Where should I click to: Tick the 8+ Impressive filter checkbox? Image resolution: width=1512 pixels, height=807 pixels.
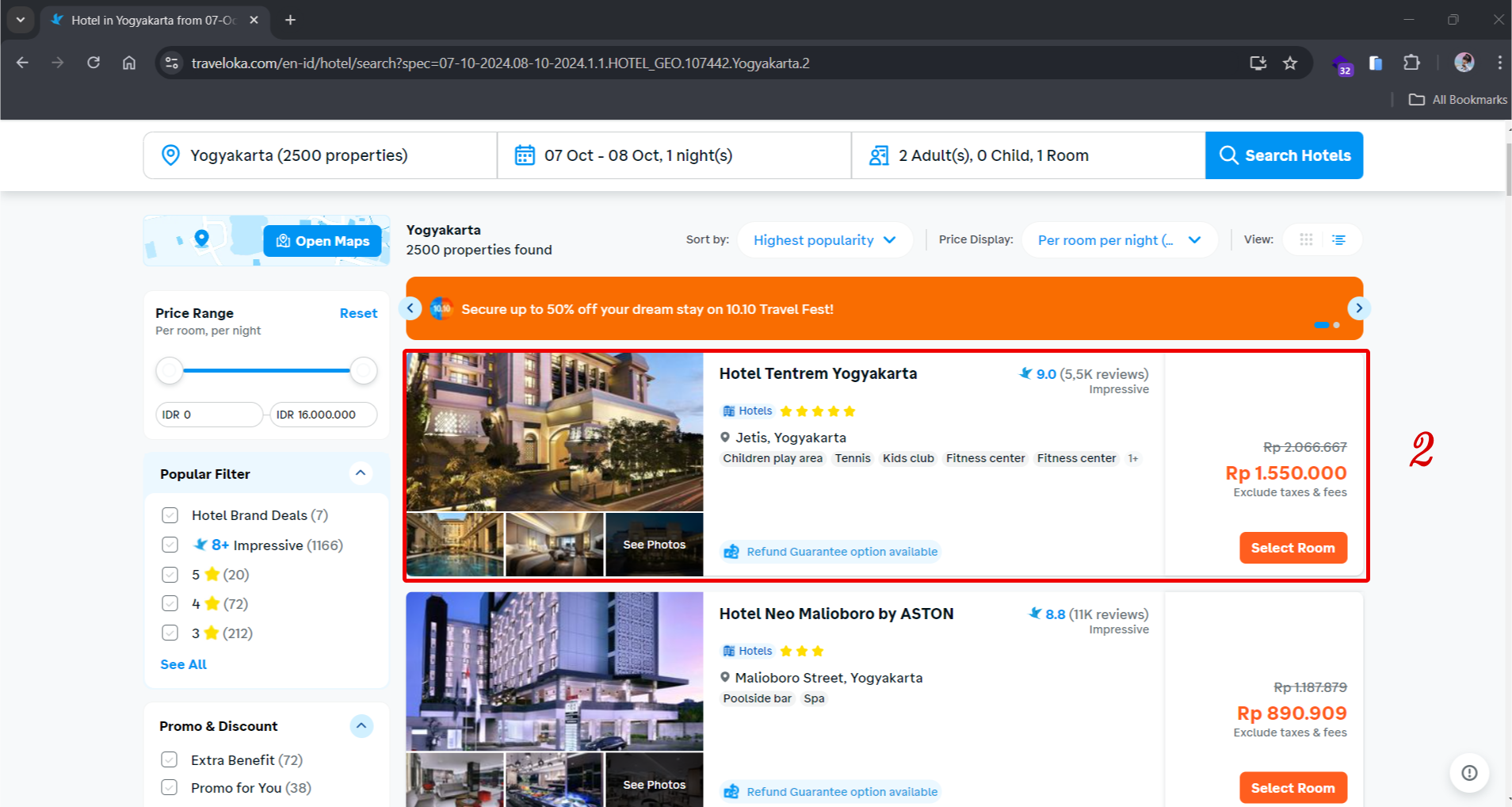click(x=170, y=545)
